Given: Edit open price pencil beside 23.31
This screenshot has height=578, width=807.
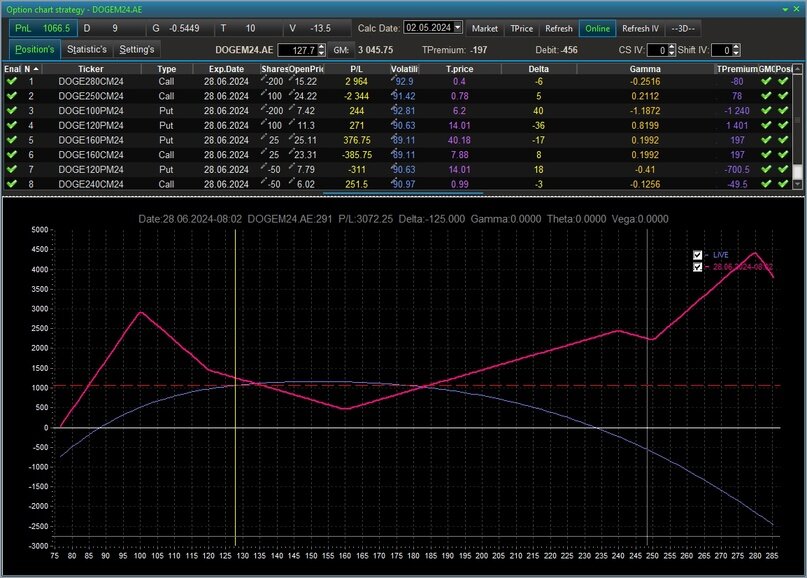Looking at the screenshot, I should tap(291, 152).
